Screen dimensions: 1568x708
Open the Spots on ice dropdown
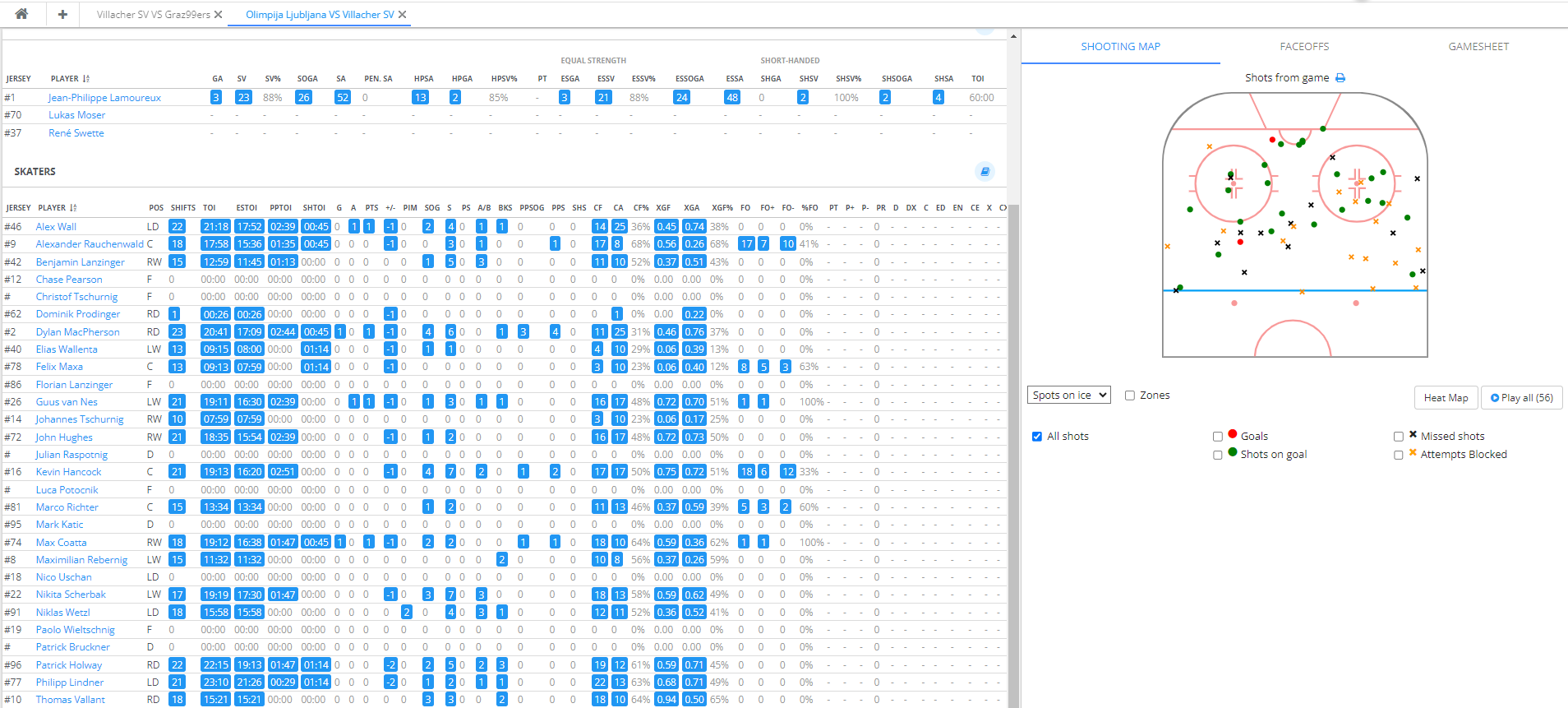click(x=1068, y=396)
